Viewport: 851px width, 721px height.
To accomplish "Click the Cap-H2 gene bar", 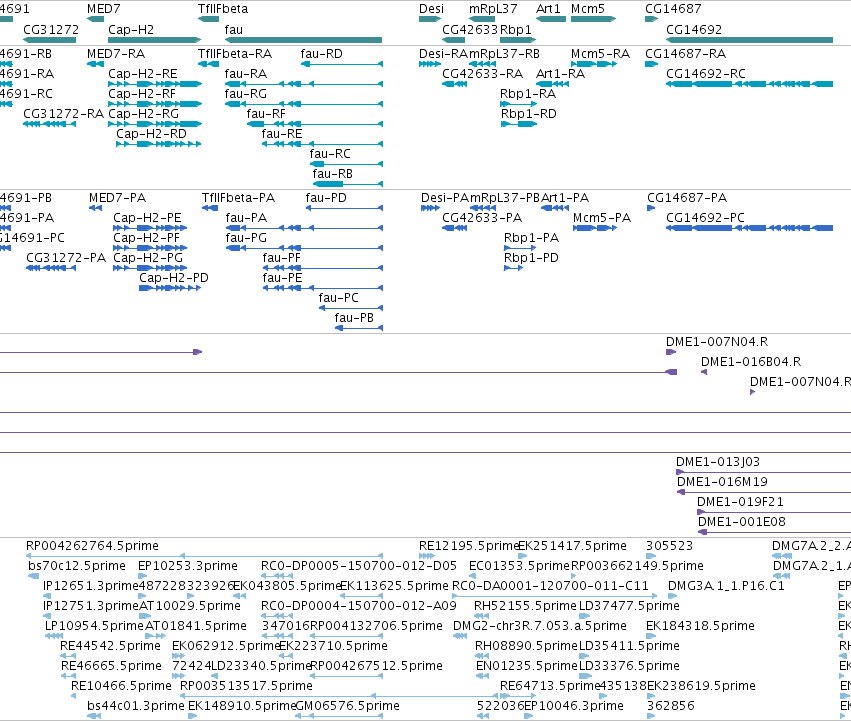I will (155, 40).
